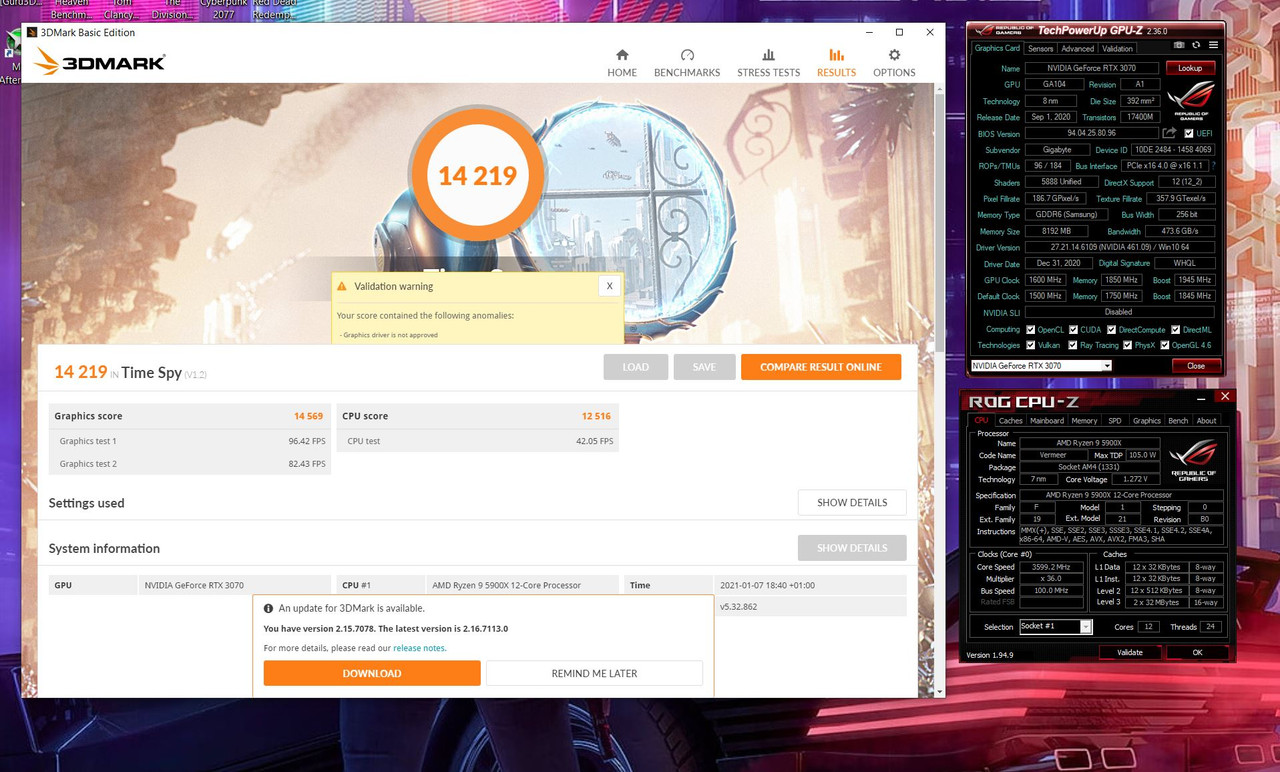Click the Close button in GPU-Z

1196,366
